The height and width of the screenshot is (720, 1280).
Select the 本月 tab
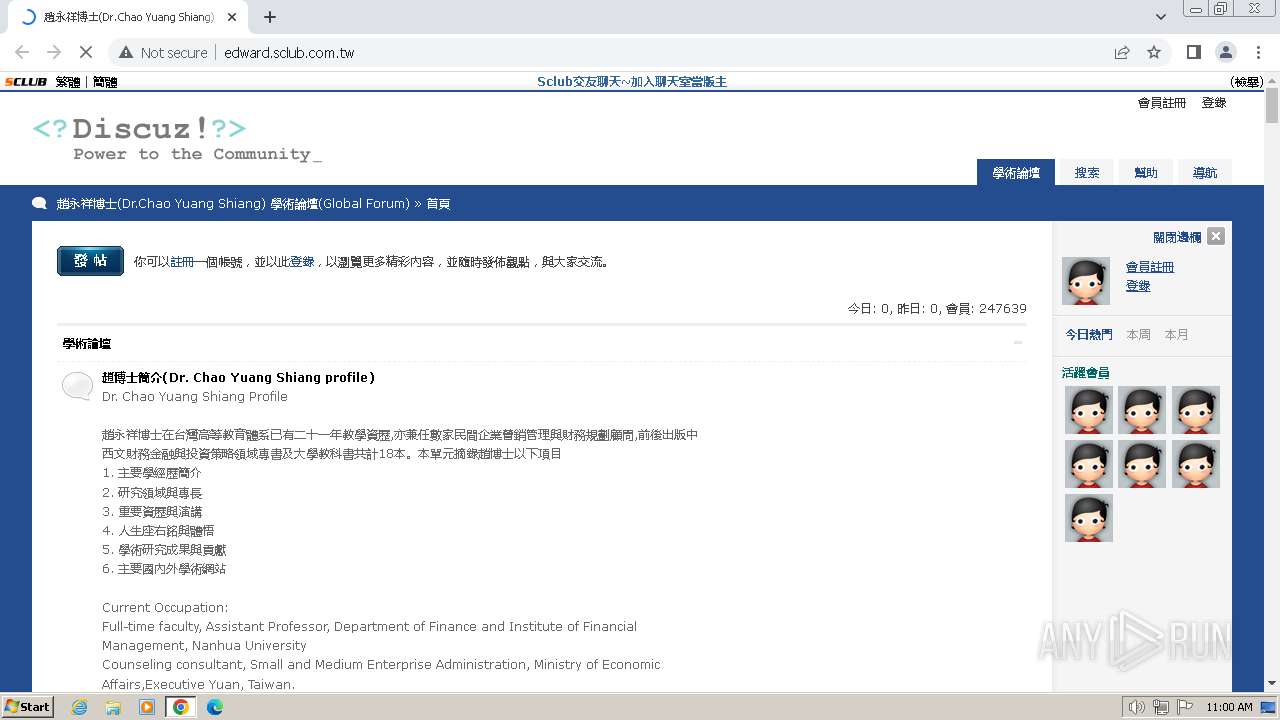[1176, 335]
